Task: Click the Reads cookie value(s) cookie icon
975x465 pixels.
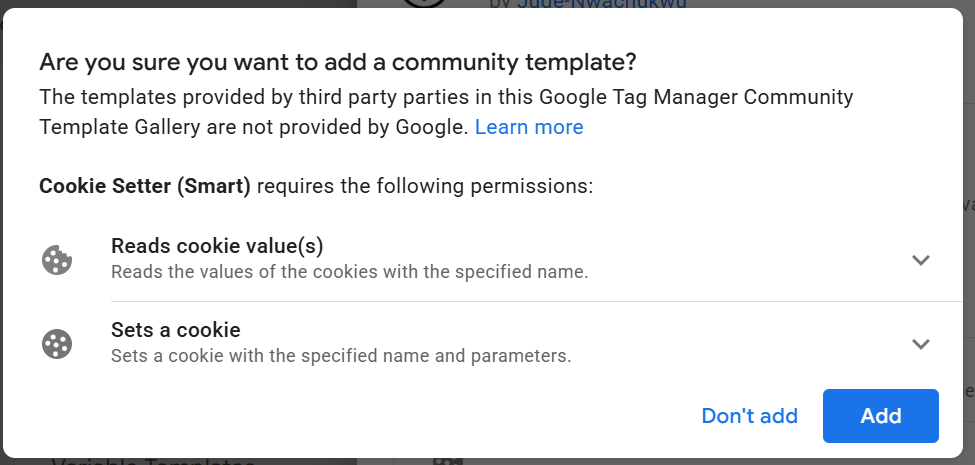Action: point(56,260)
